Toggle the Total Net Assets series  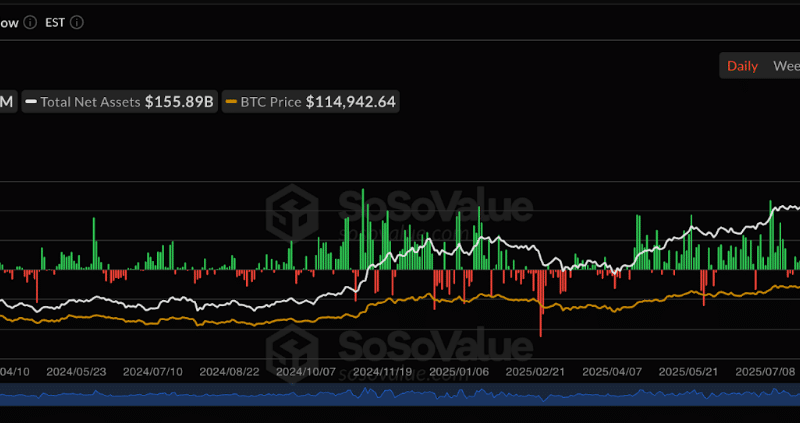point(120,102)
